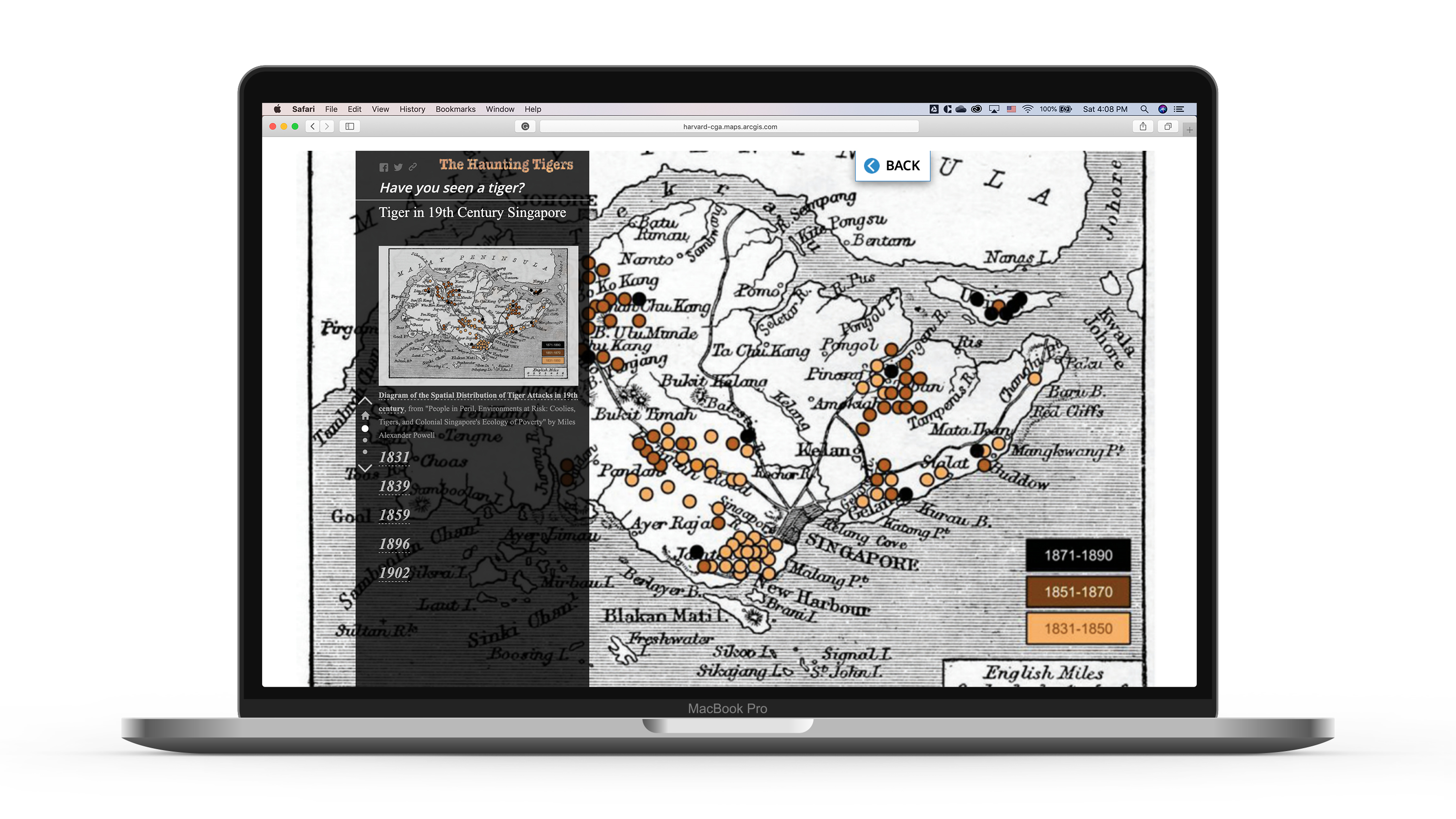
Task: Select the current white section dot
Action: (x=365, y=428)
